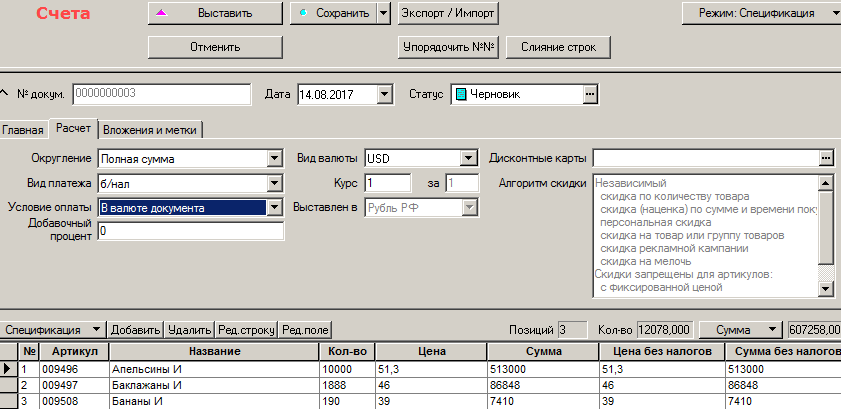The height and width of the screenshot is (409, 841).
Task: Open the Вид платежа dropdown
Action: (275, 184)
